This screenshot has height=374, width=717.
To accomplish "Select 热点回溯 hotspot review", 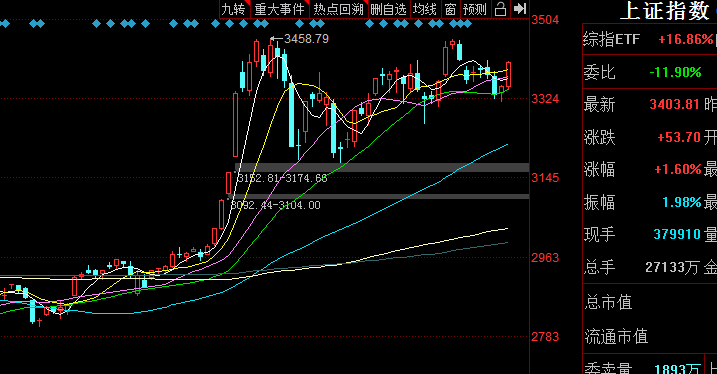I will point(339,9).
